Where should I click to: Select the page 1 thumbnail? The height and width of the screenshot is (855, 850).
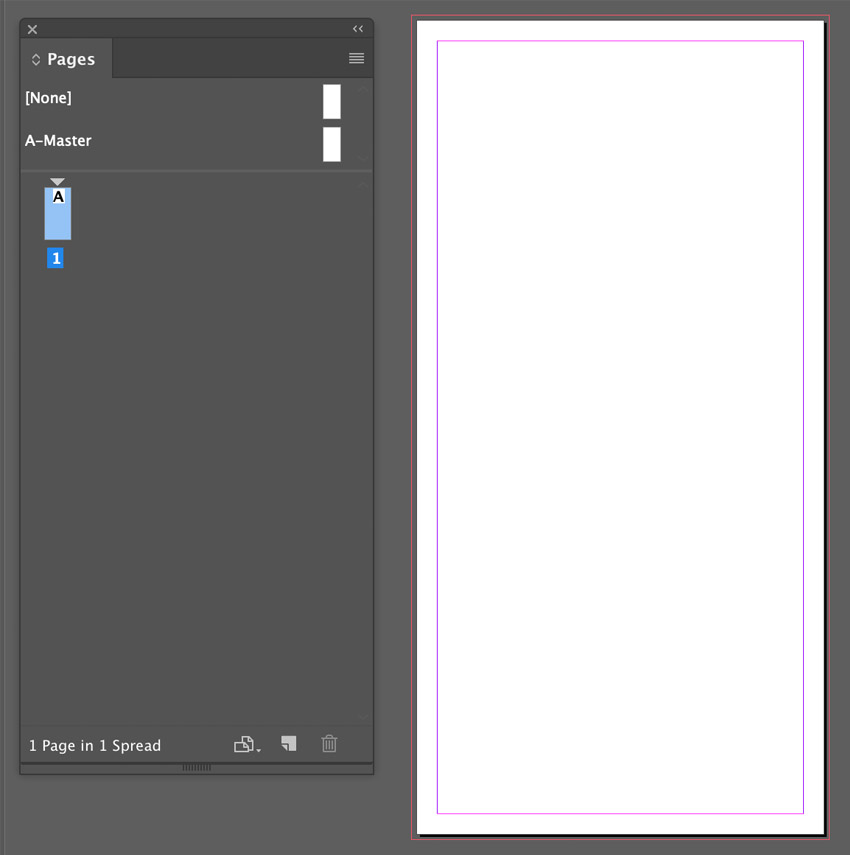click(58, 214)
